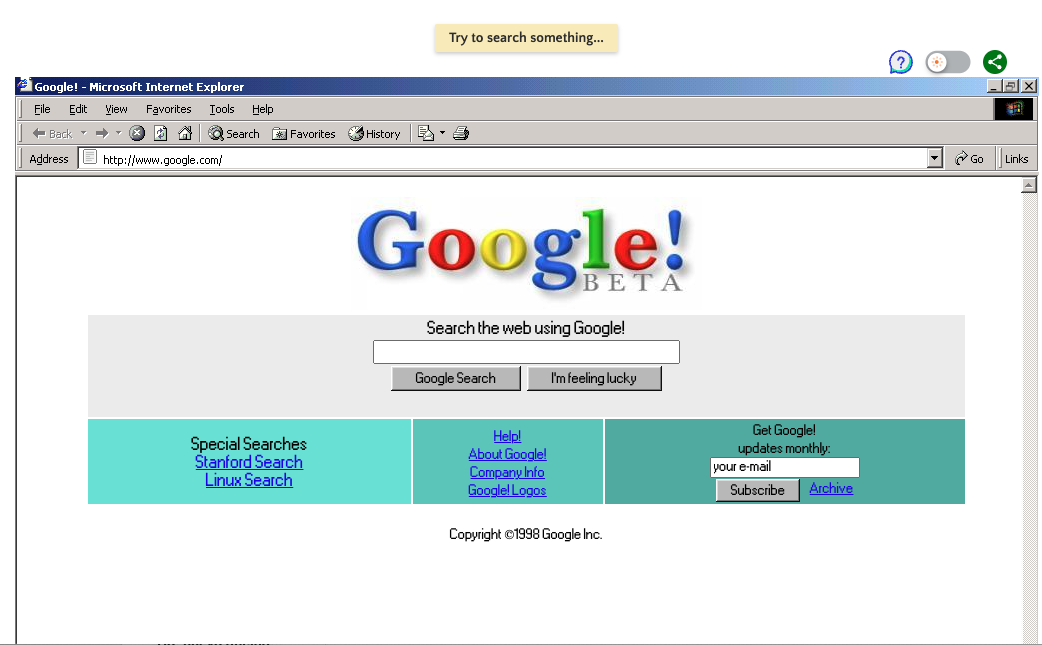This screenshot has width=1042, height=645.
Task: Open the View menu
Action: coord(116,109)
